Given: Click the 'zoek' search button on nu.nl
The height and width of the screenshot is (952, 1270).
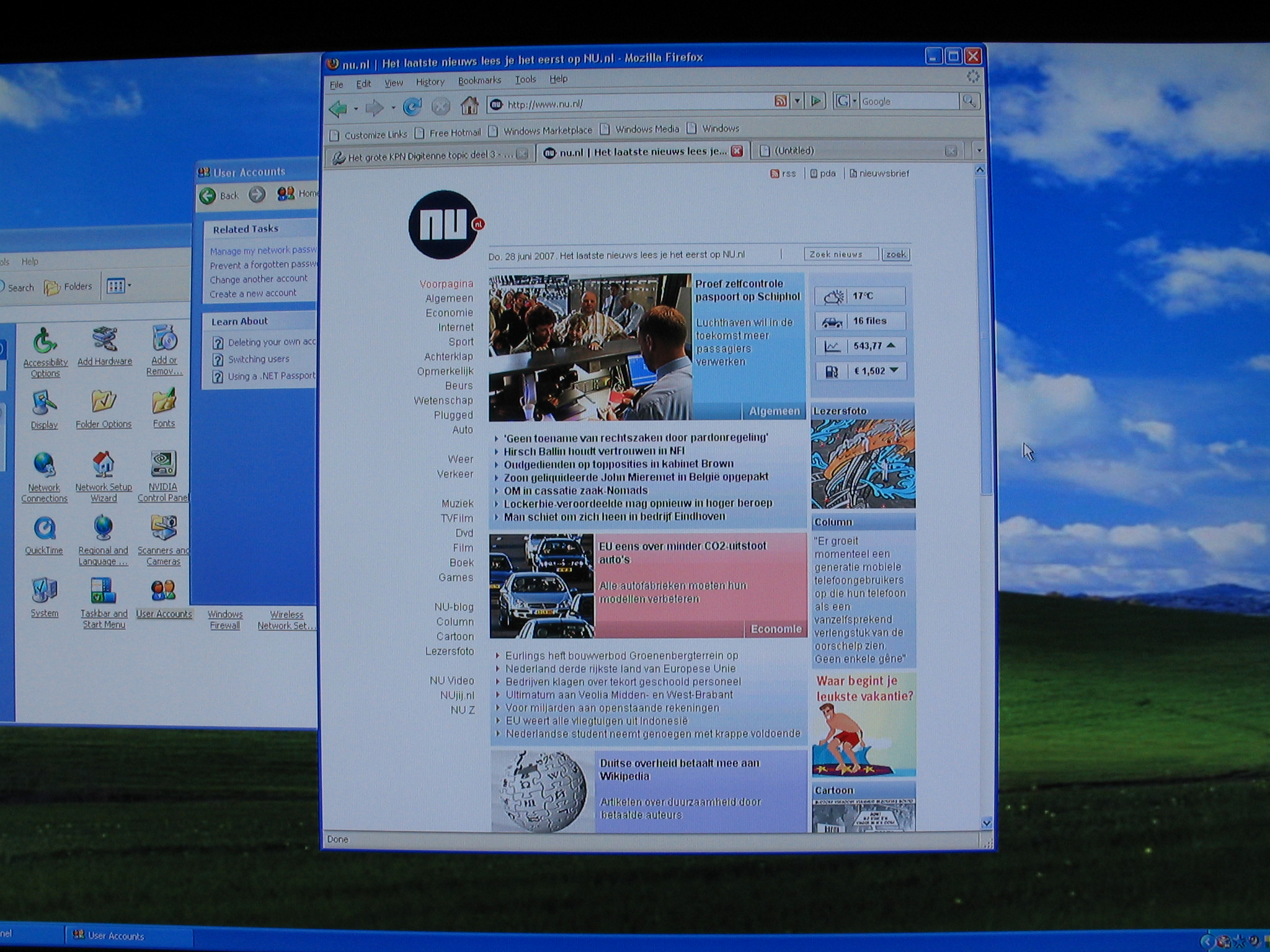Looking at the screenshot, I should (x=896, y=254).
